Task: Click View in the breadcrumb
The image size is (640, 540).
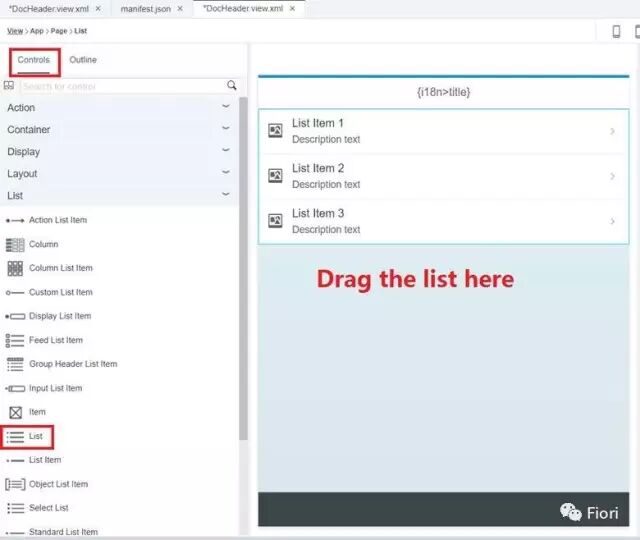Action: [15, 31]
